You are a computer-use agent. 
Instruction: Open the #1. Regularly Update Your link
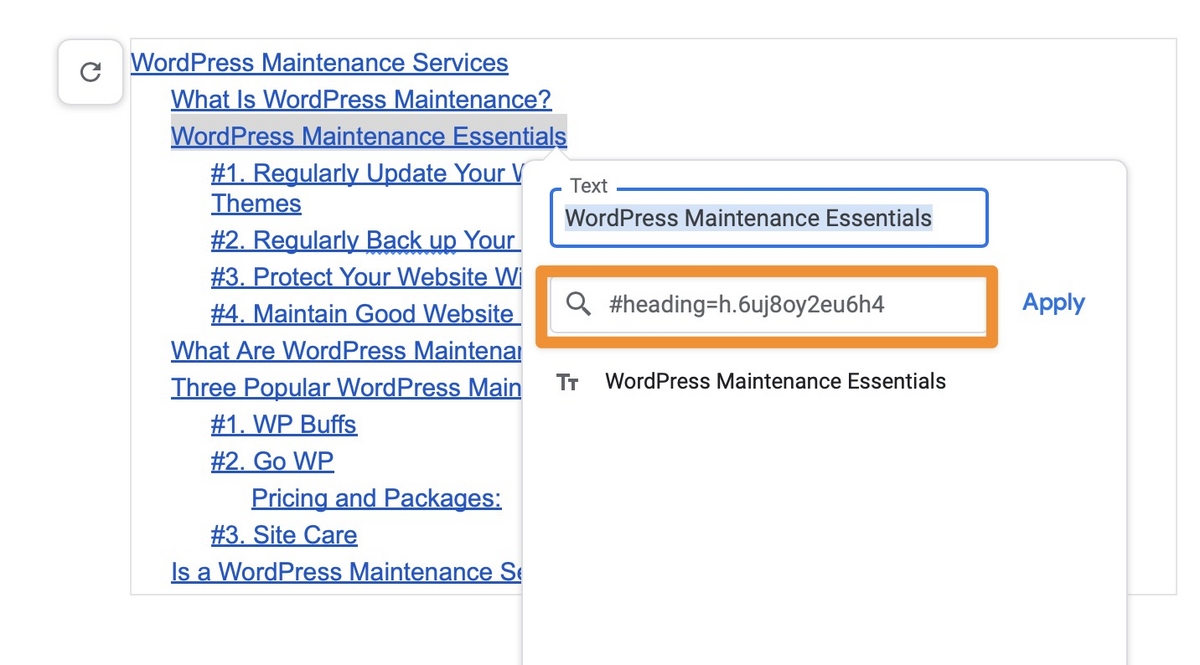pyautogui.click(x=366, y=174)
